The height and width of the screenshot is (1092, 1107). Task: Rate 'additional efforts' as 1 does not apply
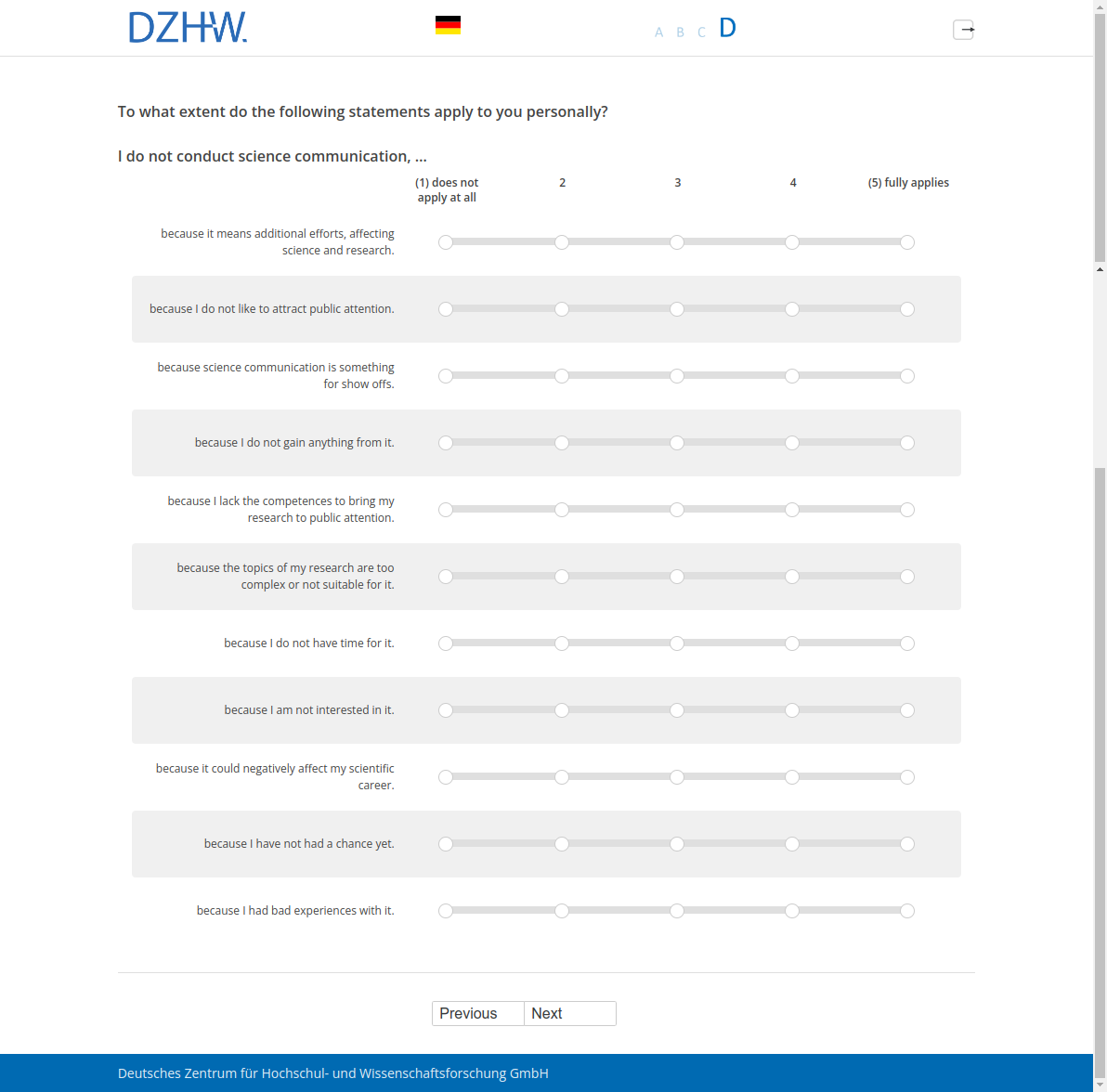pyautogui.click(x=446, y=242)
